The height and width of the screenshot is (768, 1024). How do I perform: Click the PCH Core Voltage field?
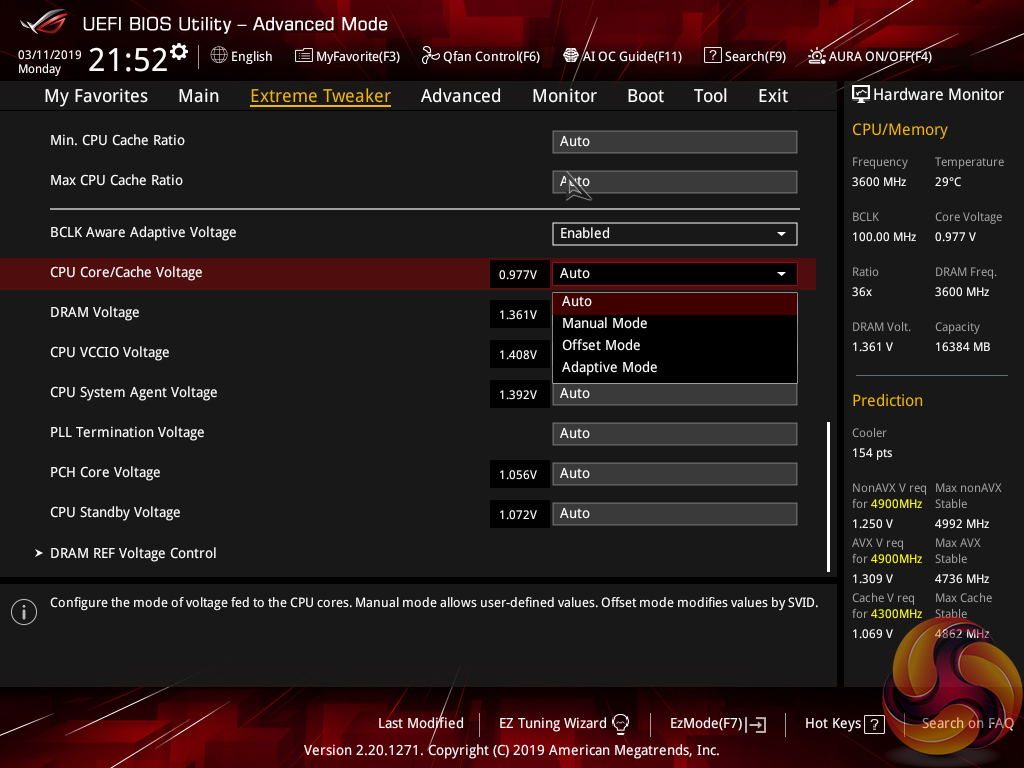pyautogui.click(x=675, y=473)
